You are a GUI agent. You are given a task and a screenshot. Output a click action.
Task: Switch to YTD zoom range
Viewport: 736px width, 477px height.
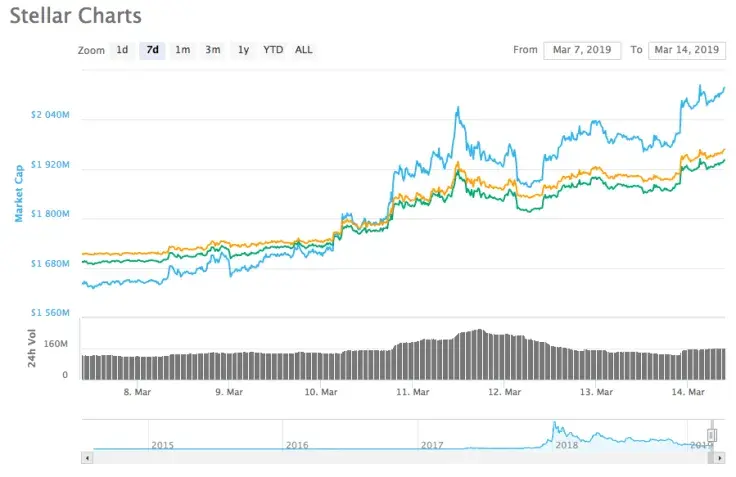click(x=273, y=49)
